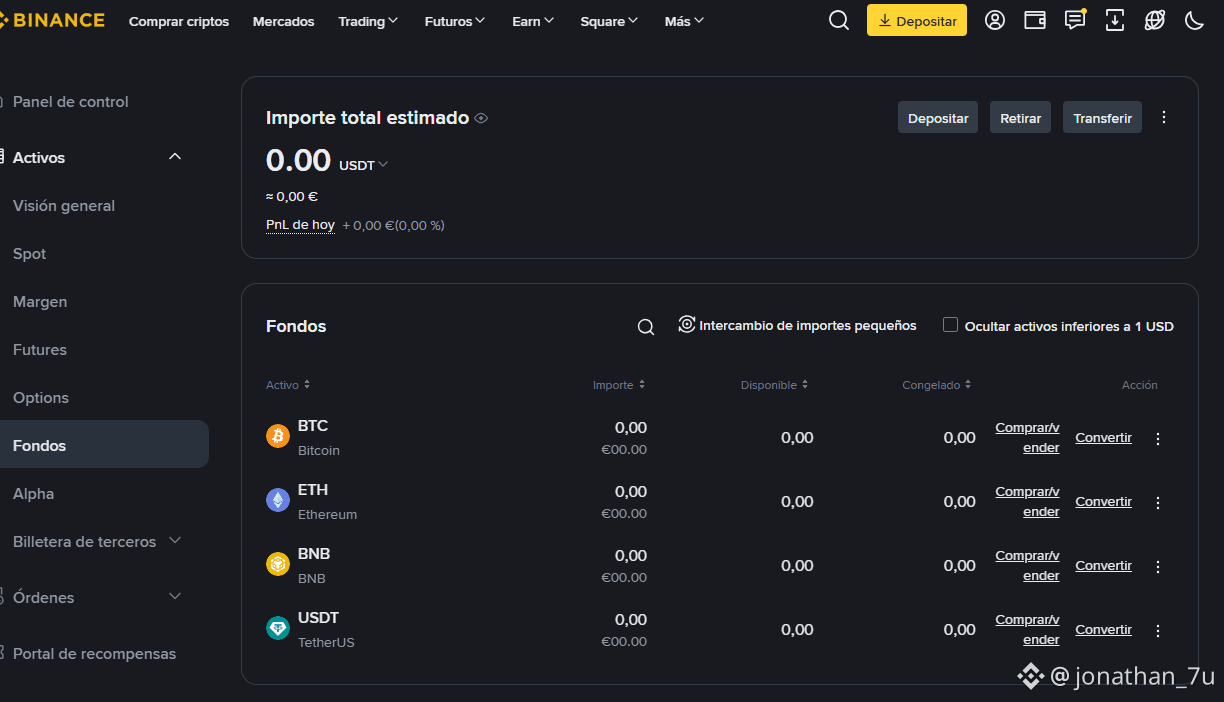1224x702 pixels.
Task: Expand the Futuros dropdown menu
Action: (455, 21)
